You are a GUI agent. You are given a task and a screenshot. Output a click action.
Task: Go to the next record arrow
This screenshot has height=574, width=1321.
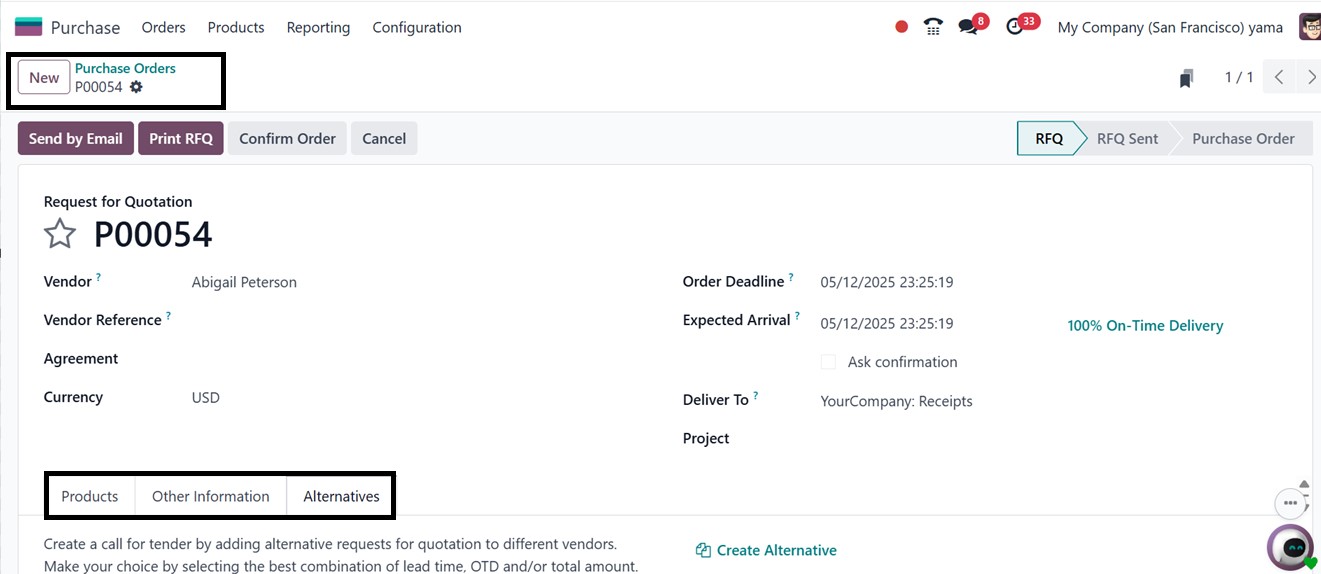(x=1310, y=77)
